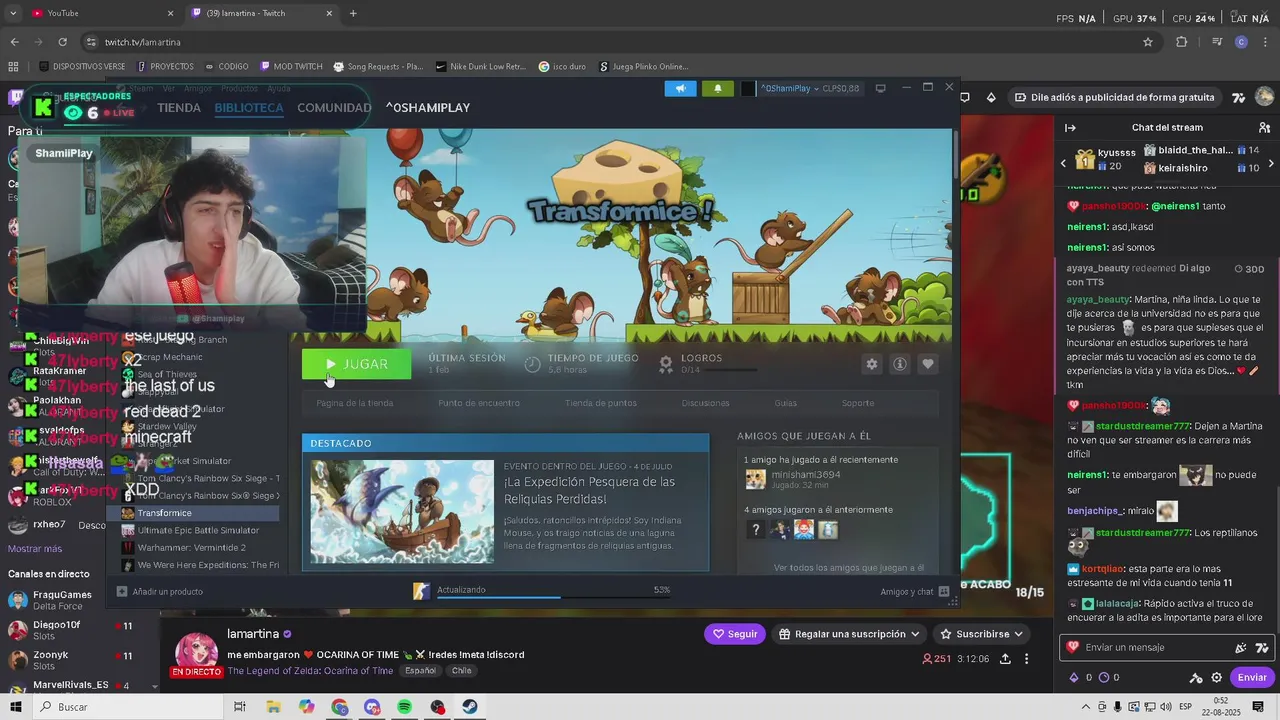The image size is (1280, 720).
Task: Open Steam notifications bell icon
Action: coord(717,88)
